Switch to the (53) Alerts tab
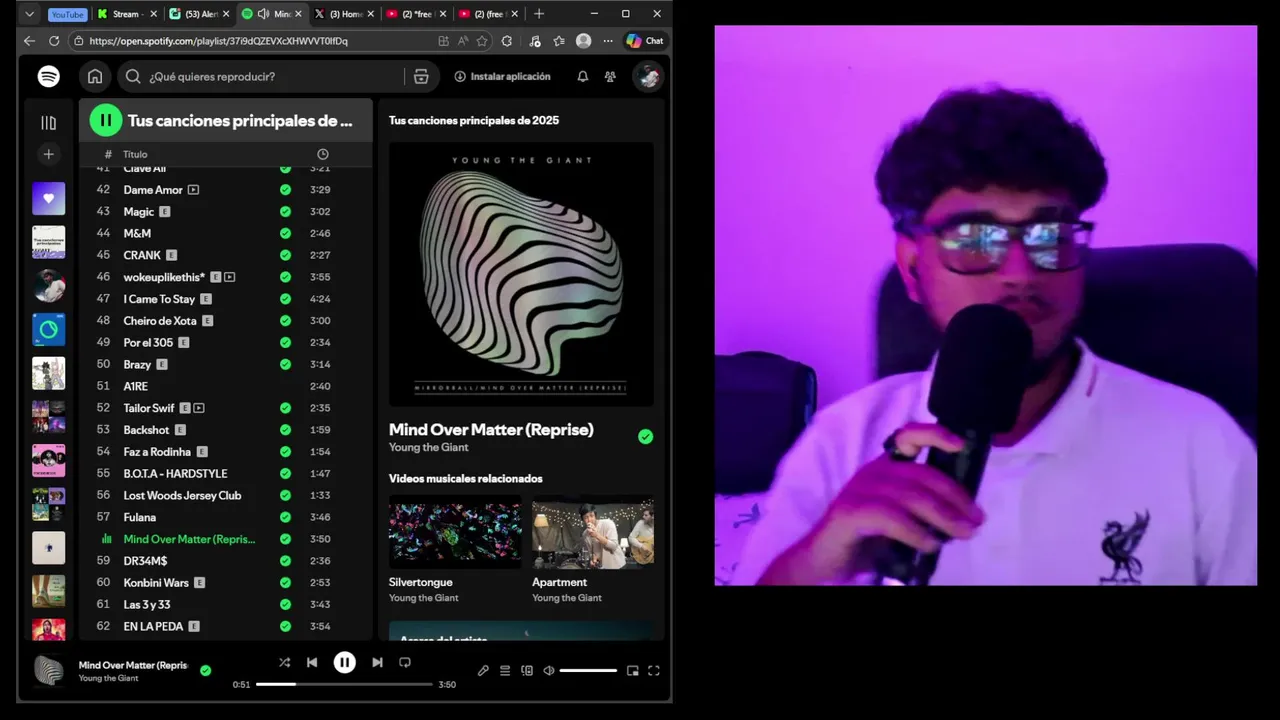 click(x=198, y=14)
